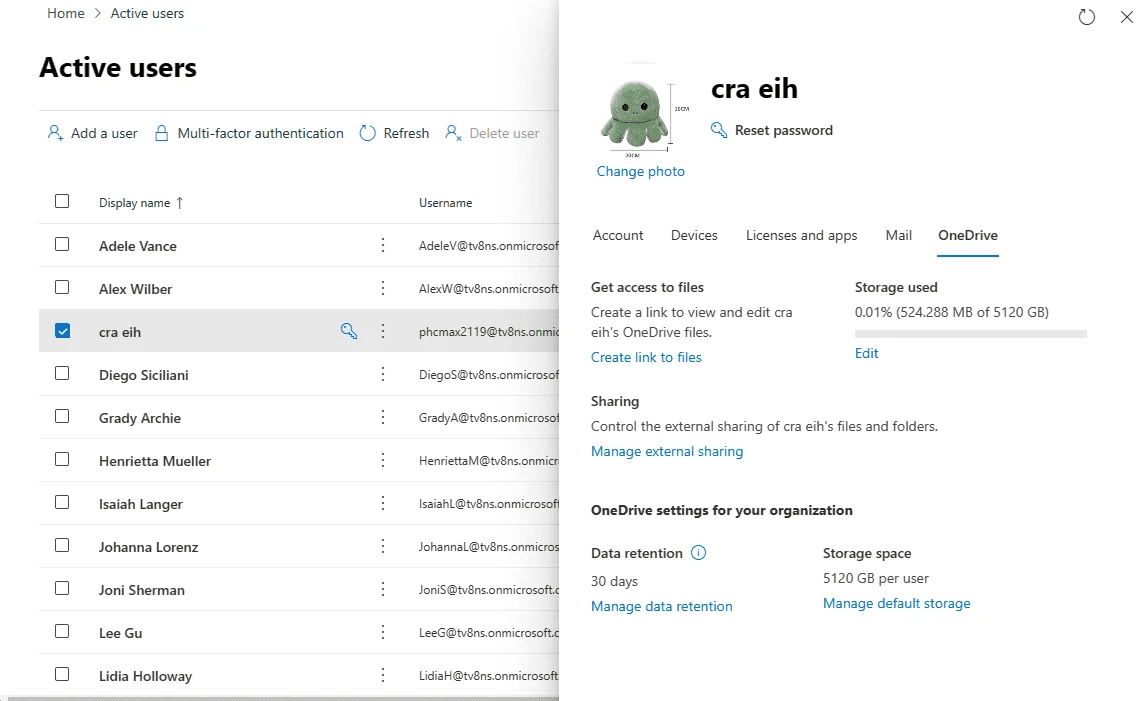Check the Alex Wilber checkbox
The height and width of the screenshot is (701, 1141).
pyautogui.click(x=62, y=287)
